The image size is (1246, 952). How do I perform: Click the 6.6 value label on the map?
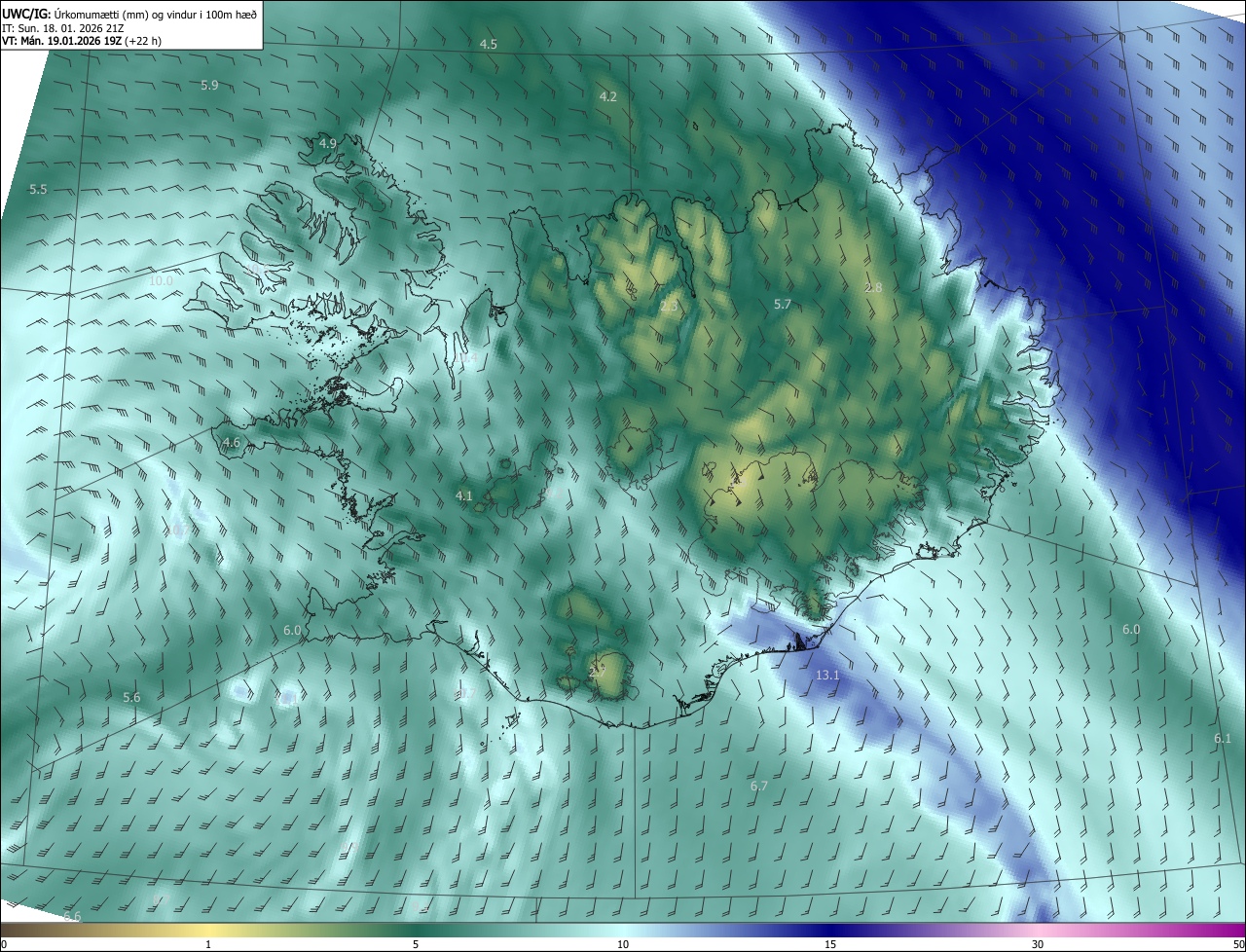(x=73, y=918)
